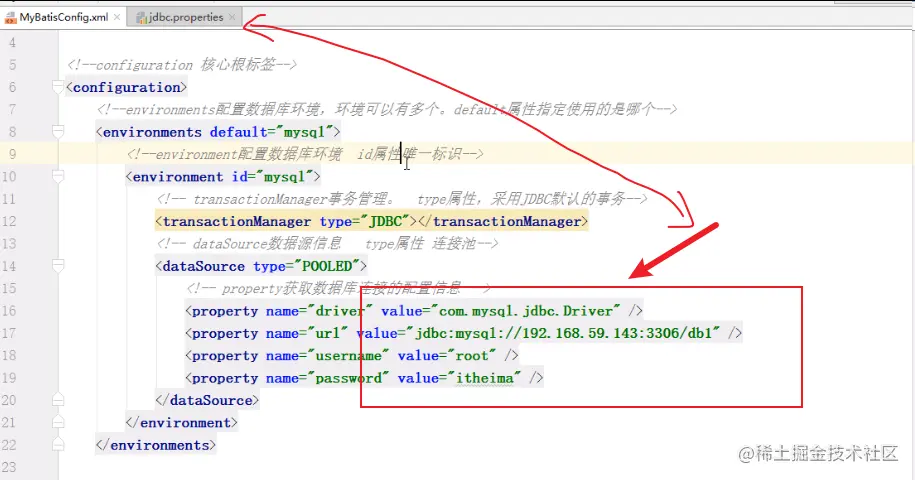Fold the environment id="mysql" block on line 10

pos(58,177)
